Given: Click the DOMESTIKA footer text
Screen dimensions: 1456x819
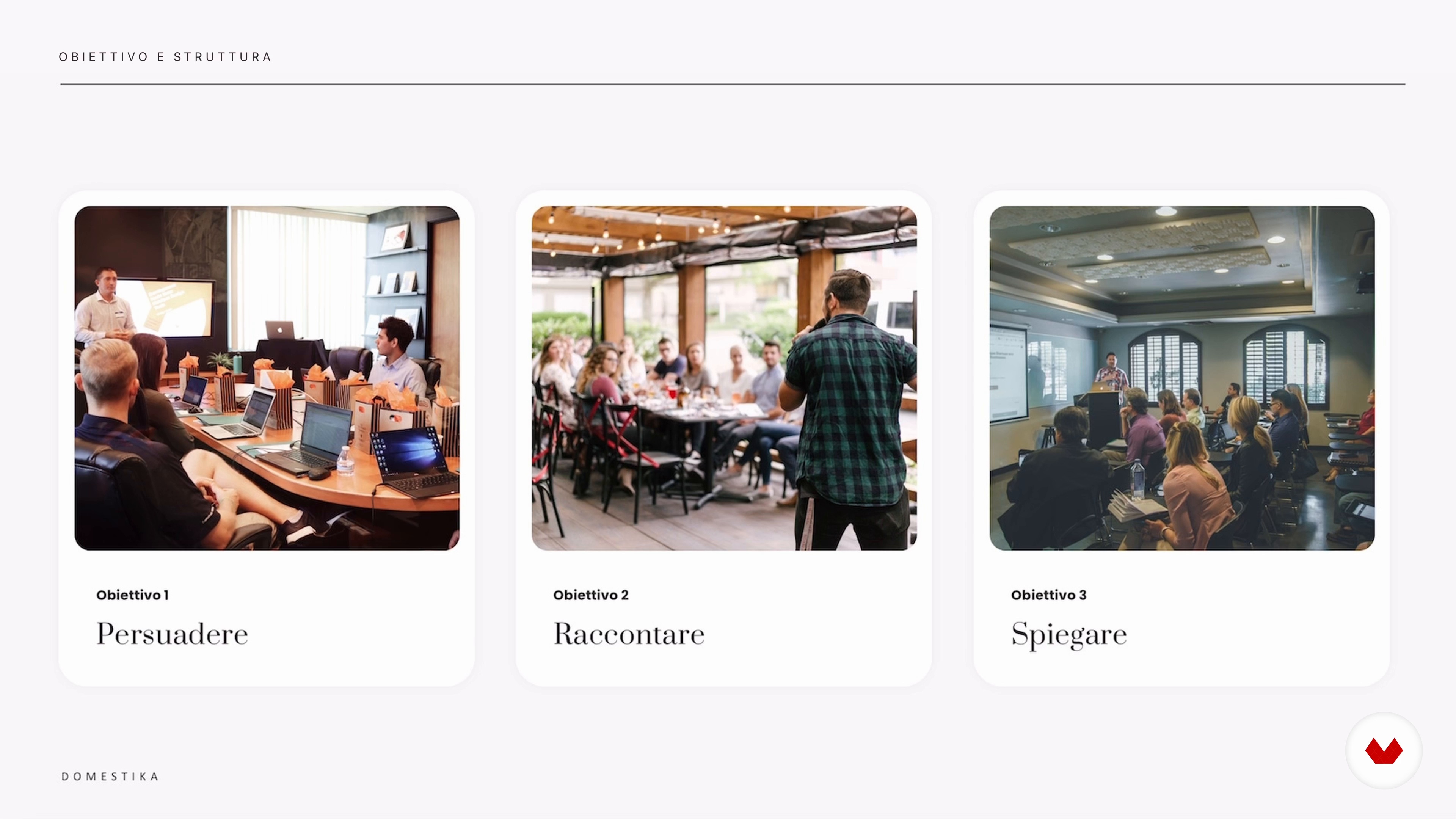Looking at the screenshot, I should 110,776.
